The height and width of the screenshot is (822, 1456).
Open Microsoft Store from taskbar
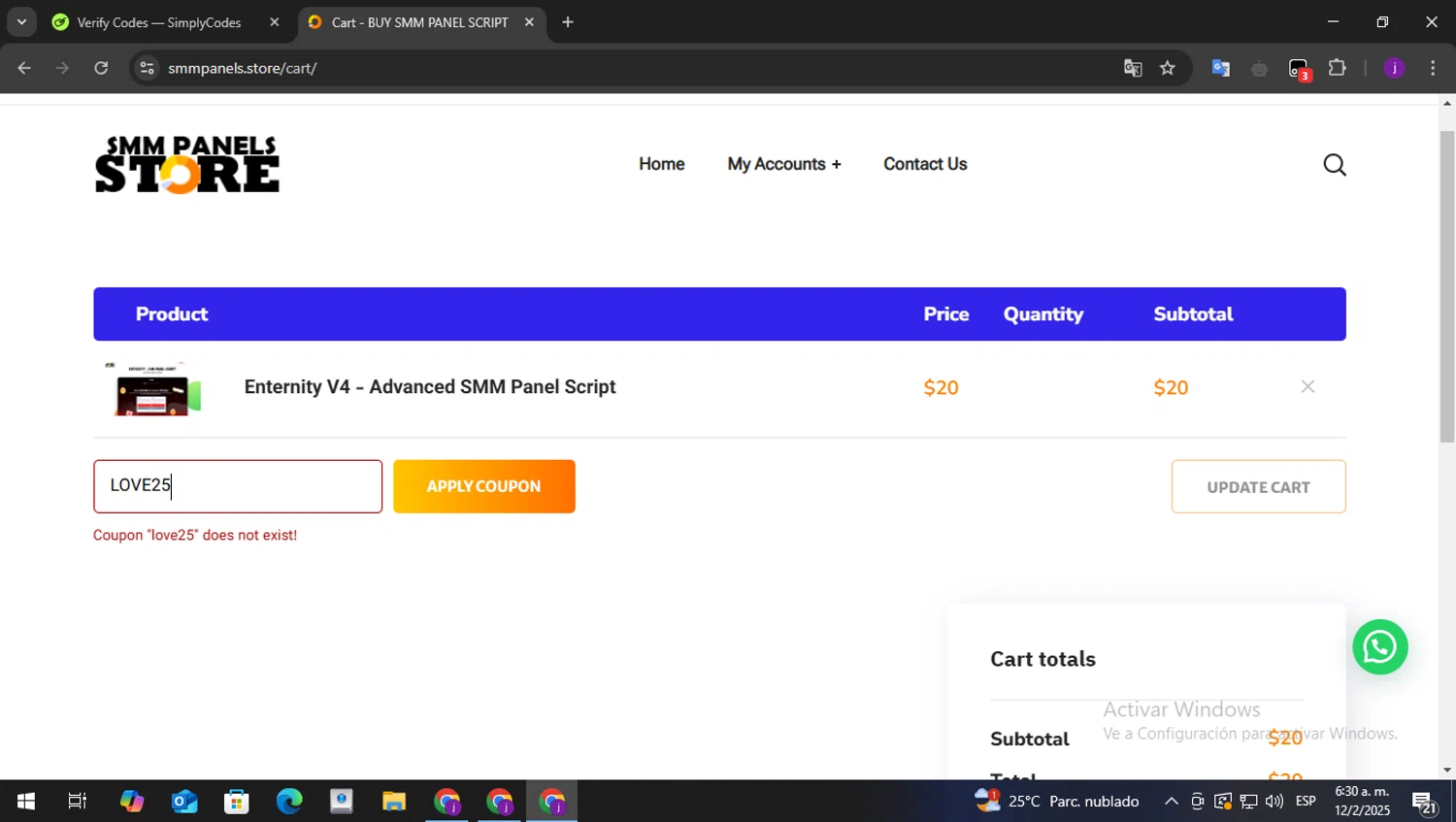(237, 802)
